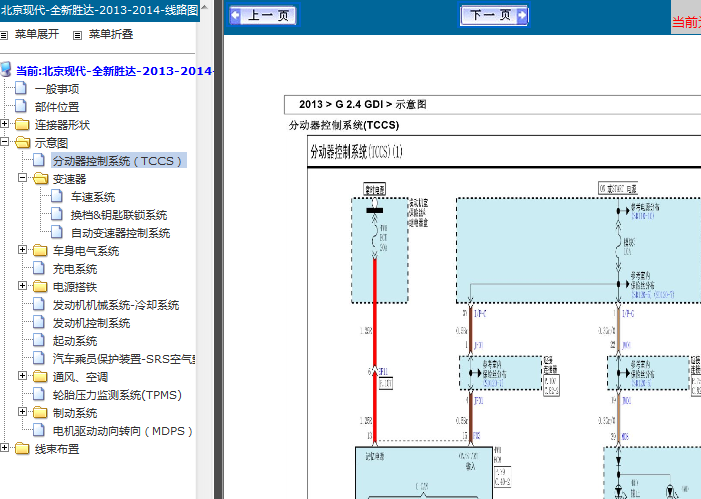
Task: Select the 示意图 tree label
Action: [51, 143]
